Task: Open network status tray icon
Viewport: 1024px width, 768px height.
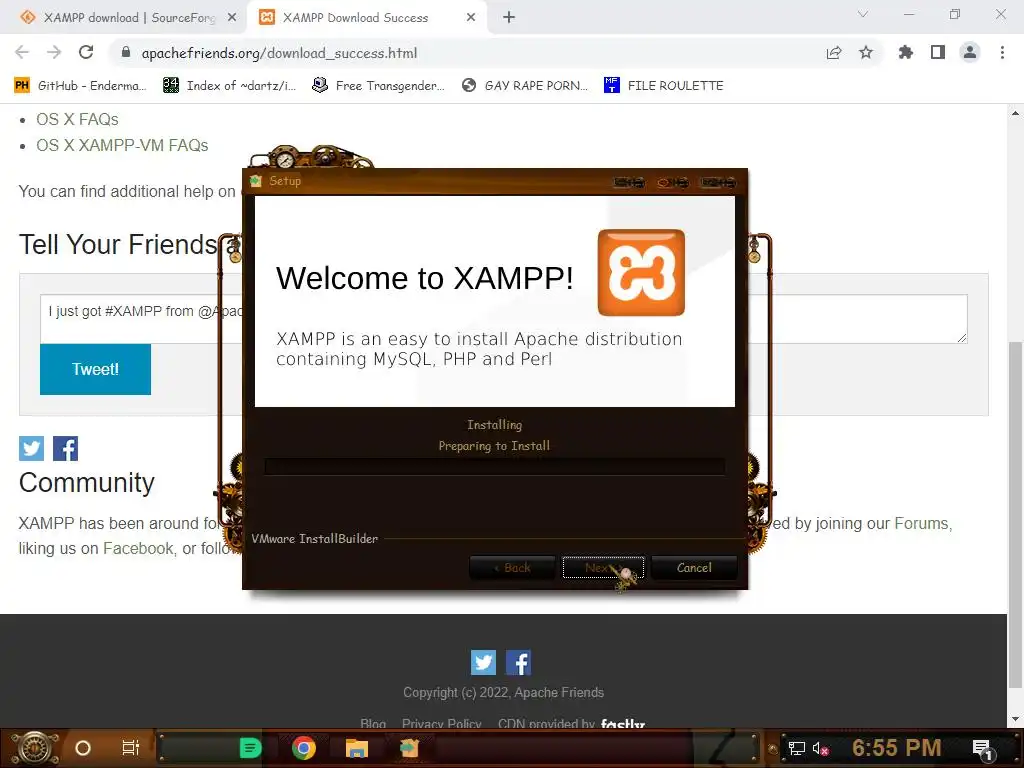Action: pyautogui.click(x=797, y=748)
